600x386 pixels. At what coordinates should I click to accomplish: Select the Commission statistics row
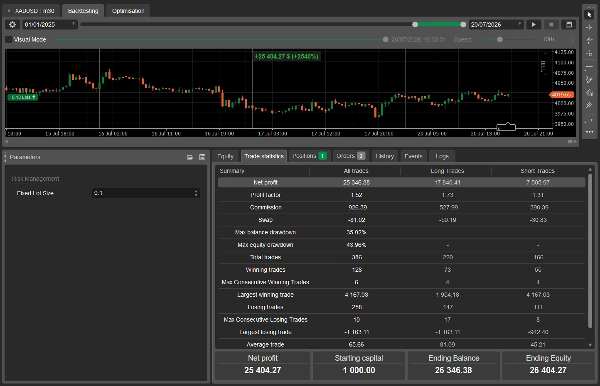pos(401,207)
